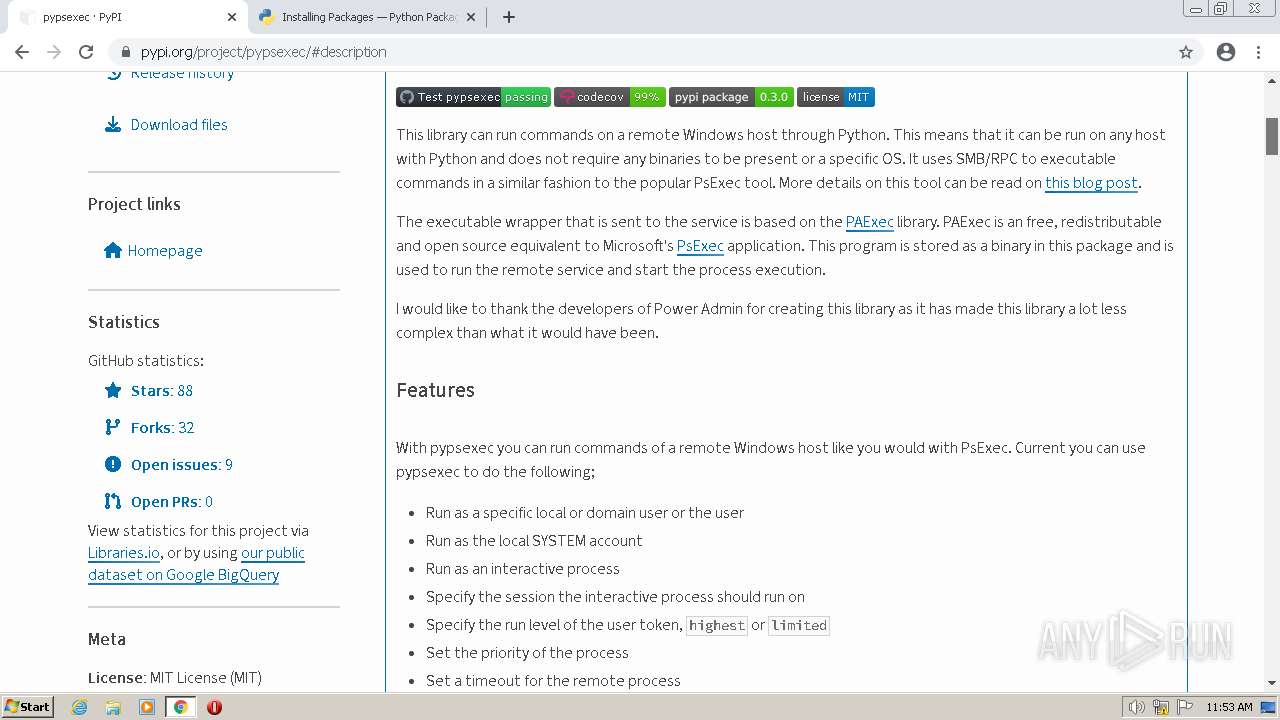Viewport: 1280px width, 720px height.
Task: Click the Project links heading
Action: (x=134, y=204)
